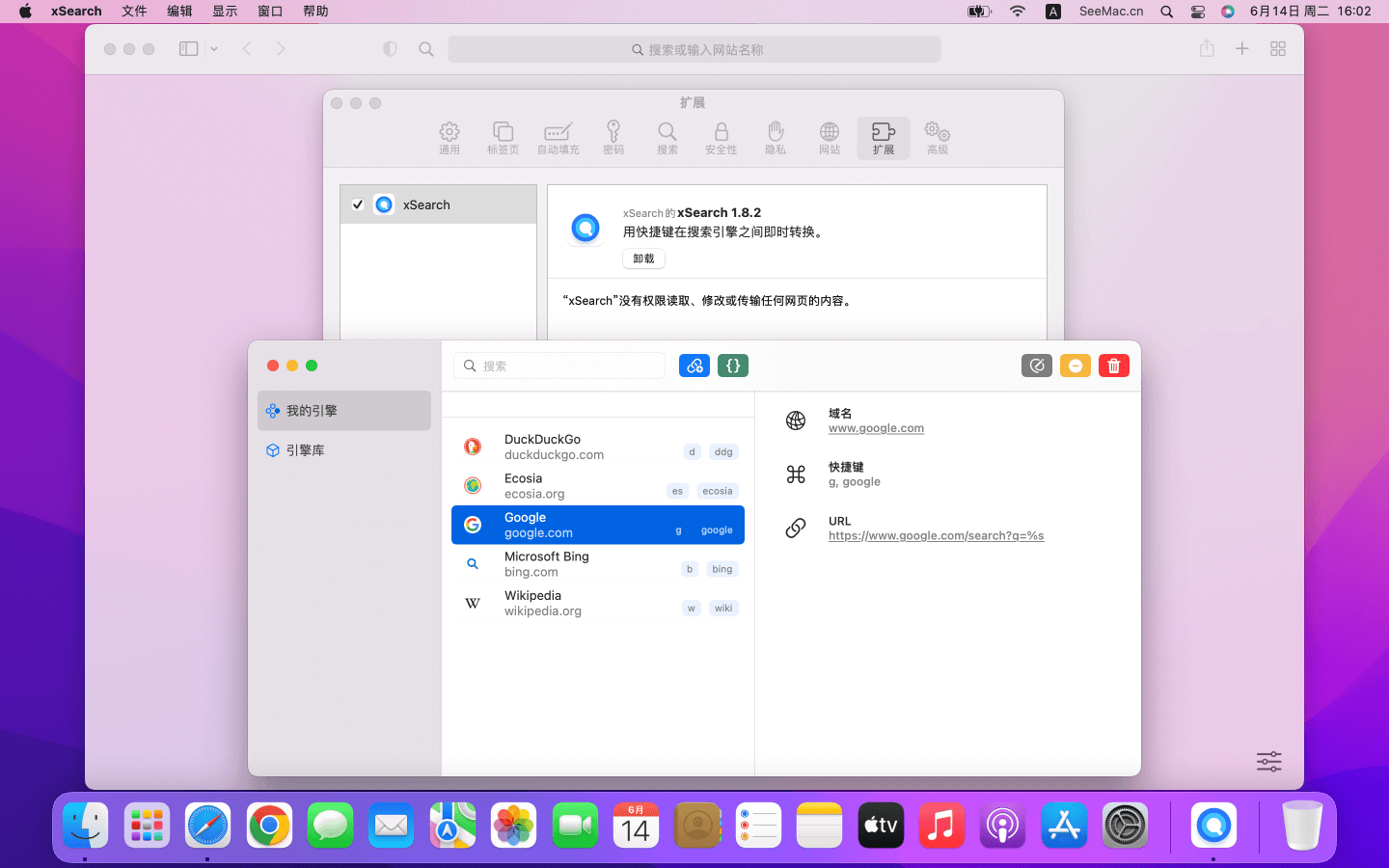Open the 安全性 preferences tab
The width and height of the screenshot is (1389, 868).
point(722,138)
